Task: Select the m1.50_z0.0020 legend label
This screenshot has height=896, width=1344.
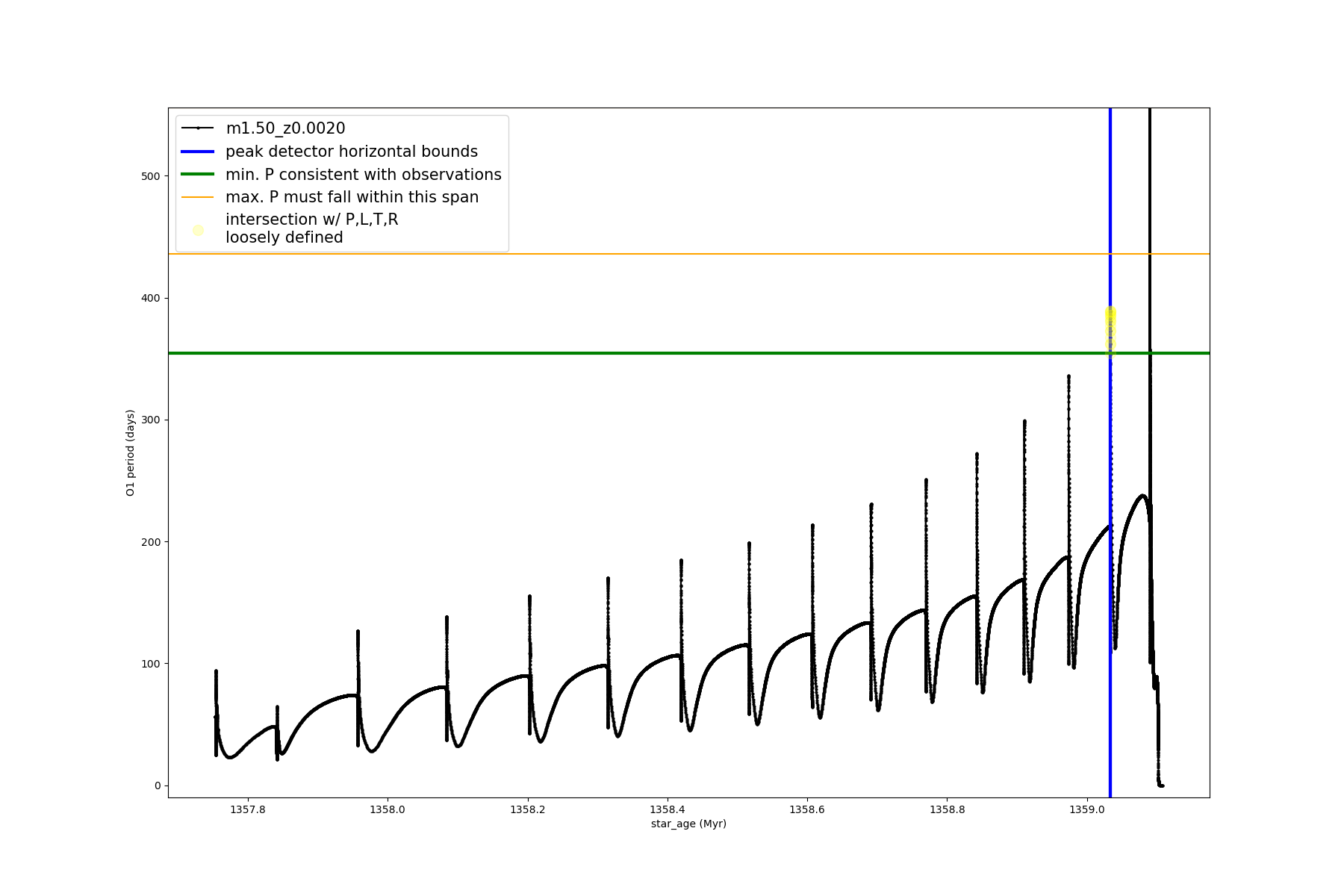Action: pyautogui.click(x=285, y=128)
